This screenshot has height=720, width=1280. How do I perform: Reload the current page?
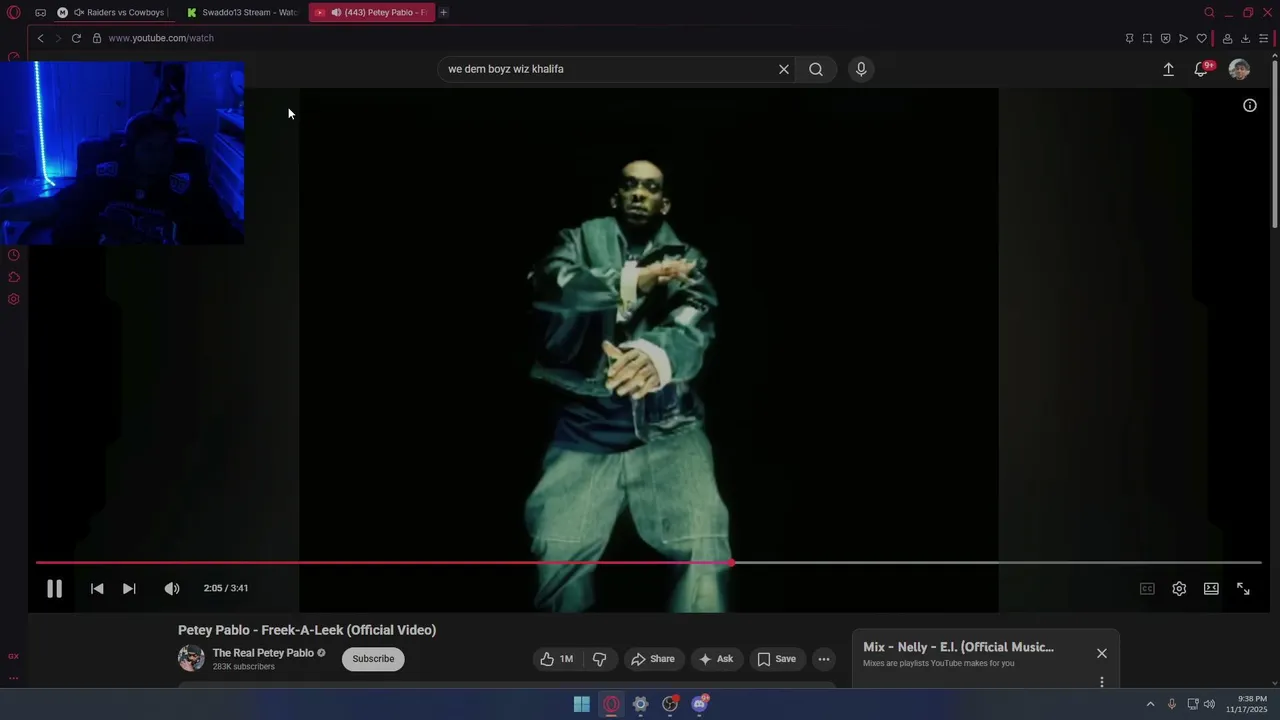point(76,38)
